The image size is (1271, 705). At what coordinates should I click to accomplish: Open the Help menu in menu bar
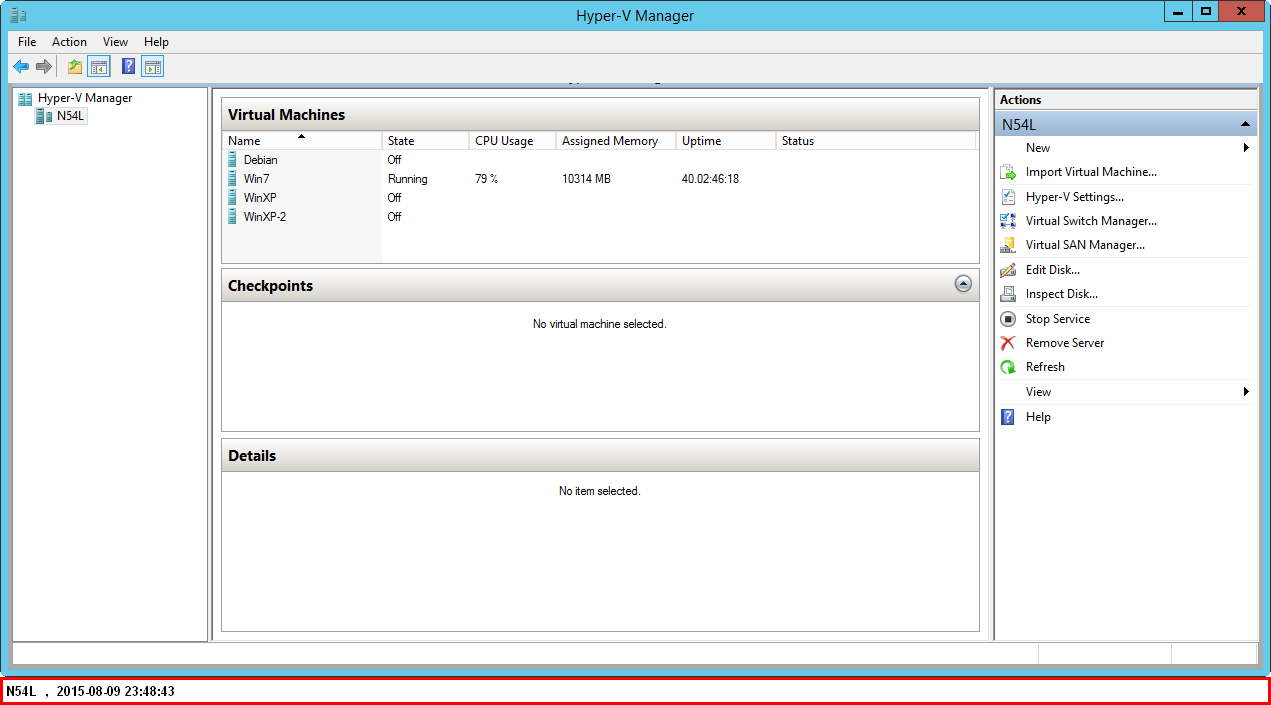pyautogui.click(x=156, y=42)
